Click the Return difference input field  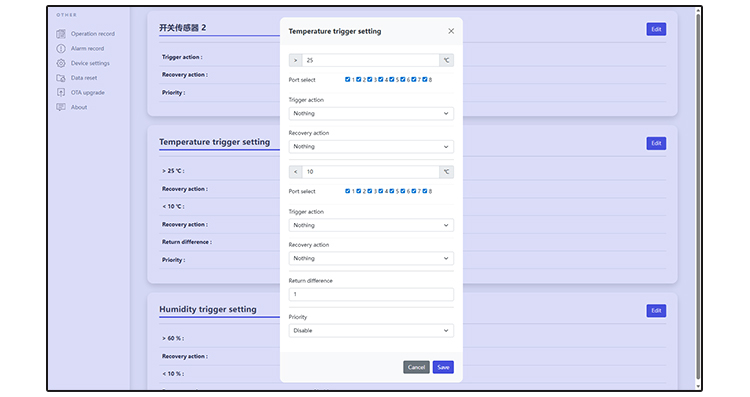(371, 294)
